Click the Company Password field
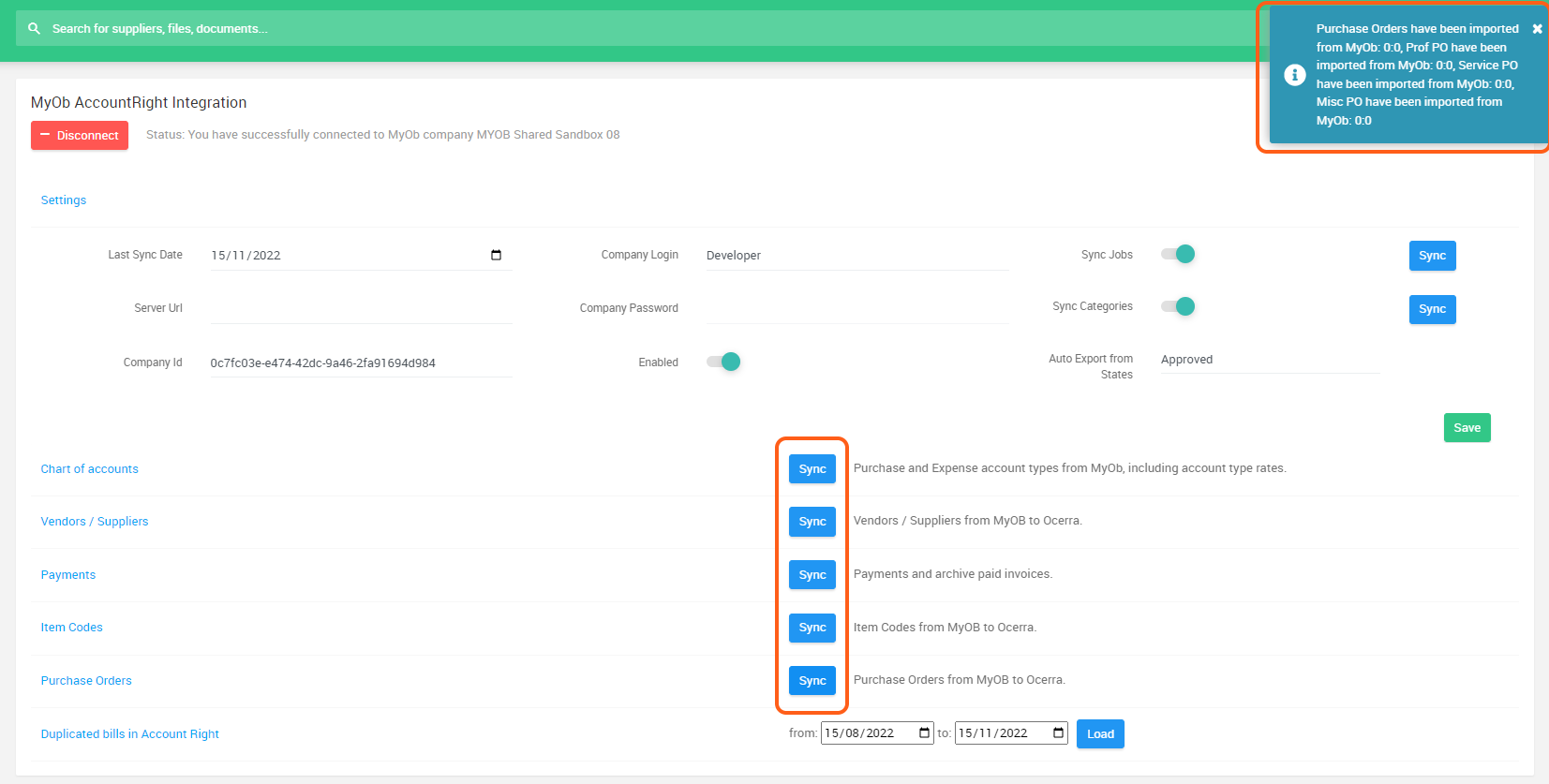The width and height of the screenshot is (1549, 784). point(856,309)
